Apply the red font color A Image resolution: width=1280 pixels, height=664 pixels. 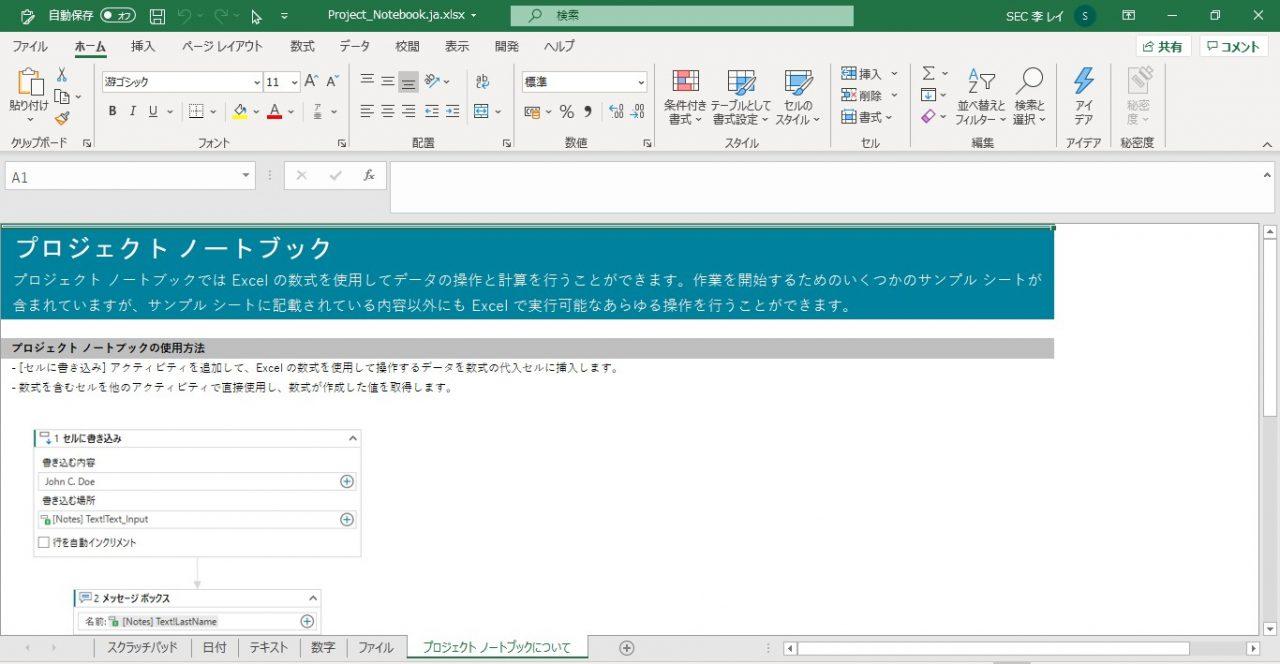coord(275,111)
